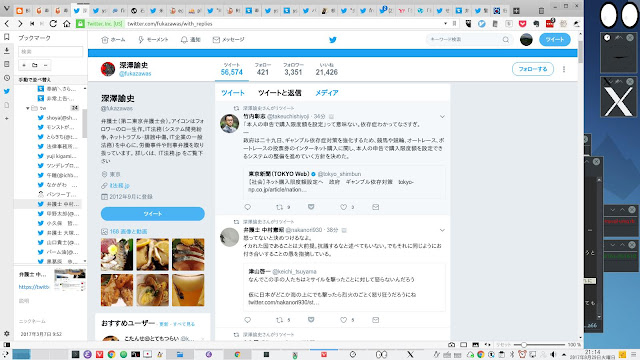This screenshot has width=640, height=360.
Task: Open 通知 notifications in Twitter navigation
Action: click(191, 40)
